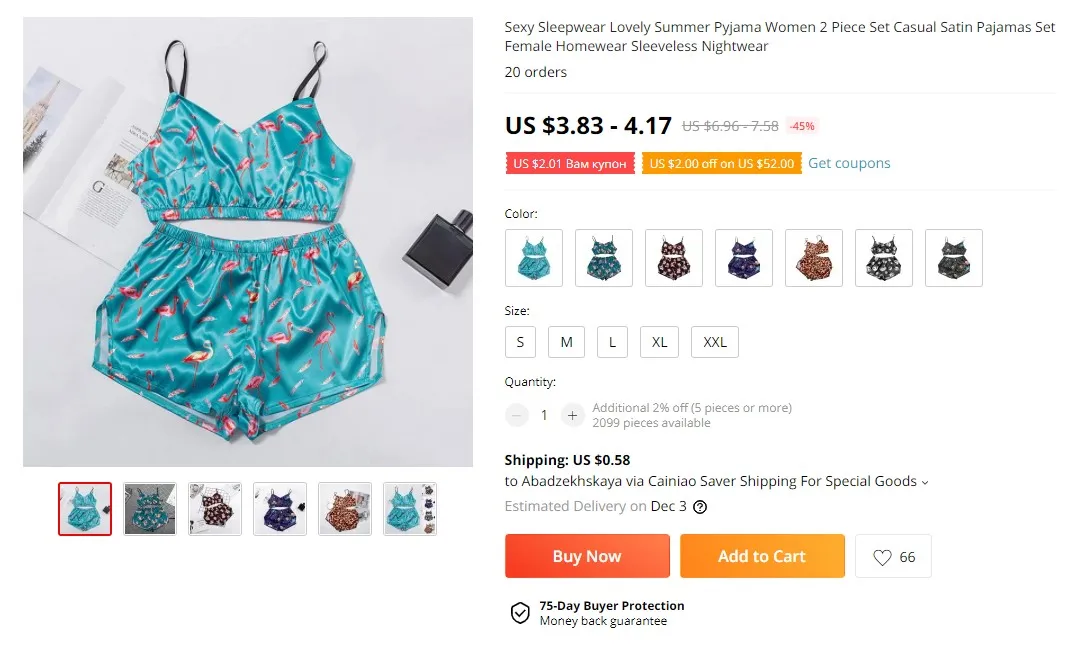The height and width of the screenshot is (647, 1071).
Task: Choose size XXL option
Action: (715, 342)
